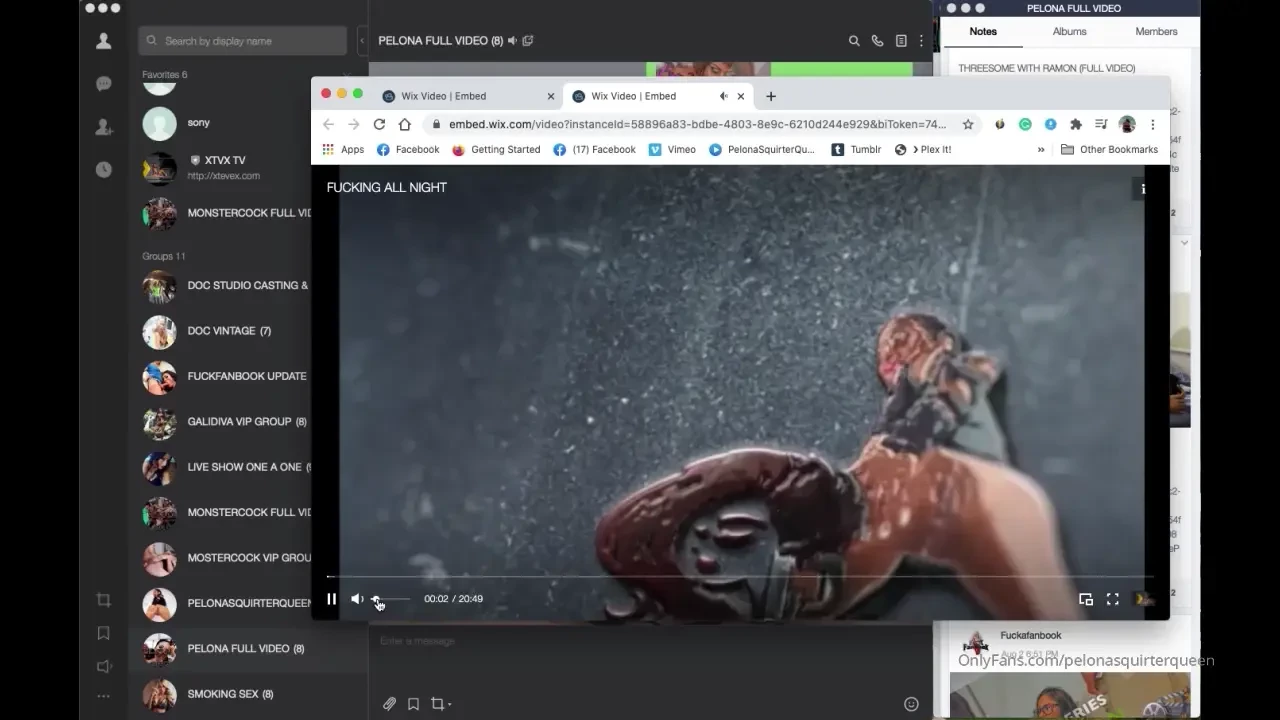This screenshot has height=720, width=1280.
Task: Switch to the Albums tab
Action: (1069, 31)
